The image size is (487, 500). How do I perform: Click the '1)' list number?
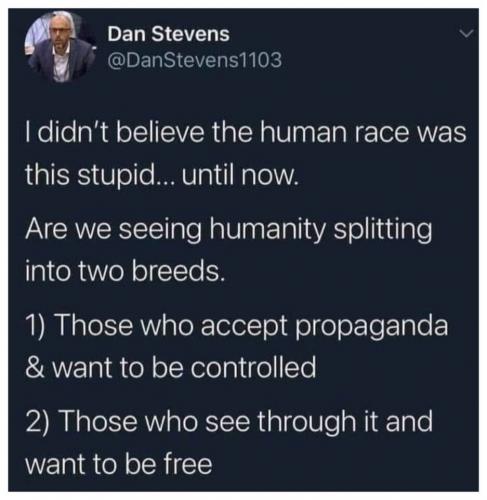pyautogui.click(x=38, y=326)
